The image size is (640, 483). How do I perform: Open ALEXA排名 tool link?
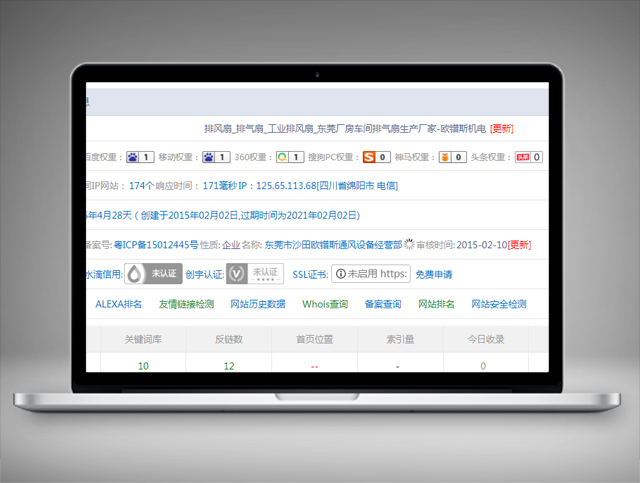[x=118, y=304]
